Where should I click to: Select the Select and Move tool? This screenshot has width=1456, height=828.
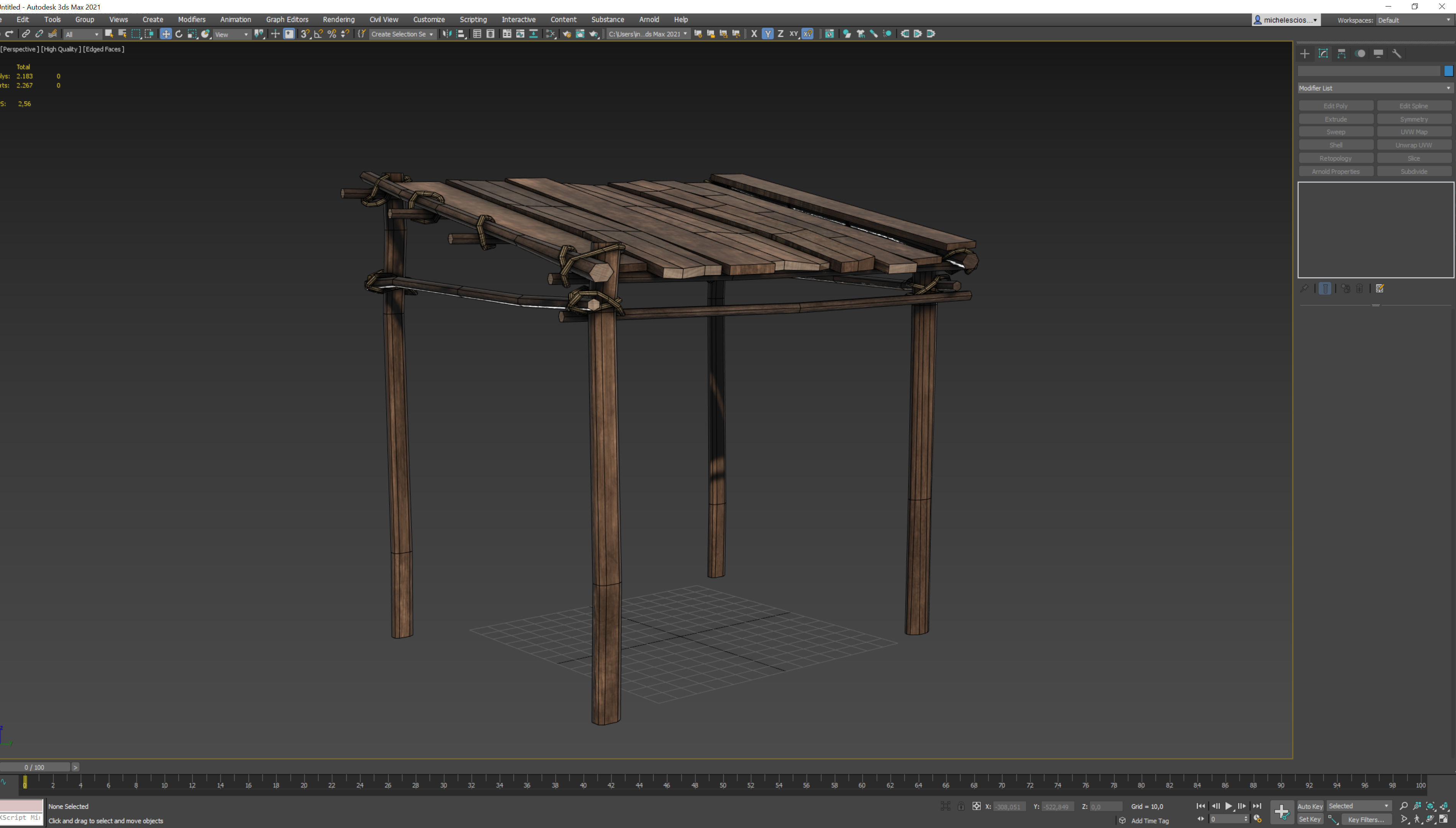point(166,34)
